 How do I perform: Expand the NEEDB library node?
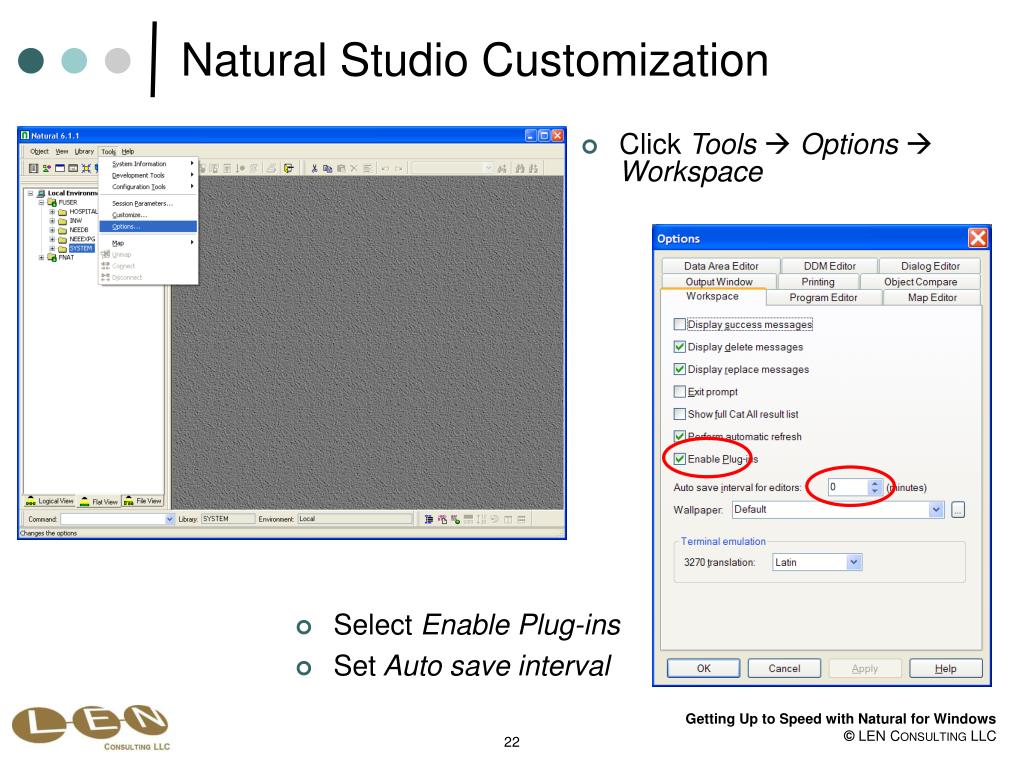pyautogui.click(x=52, y=230)
